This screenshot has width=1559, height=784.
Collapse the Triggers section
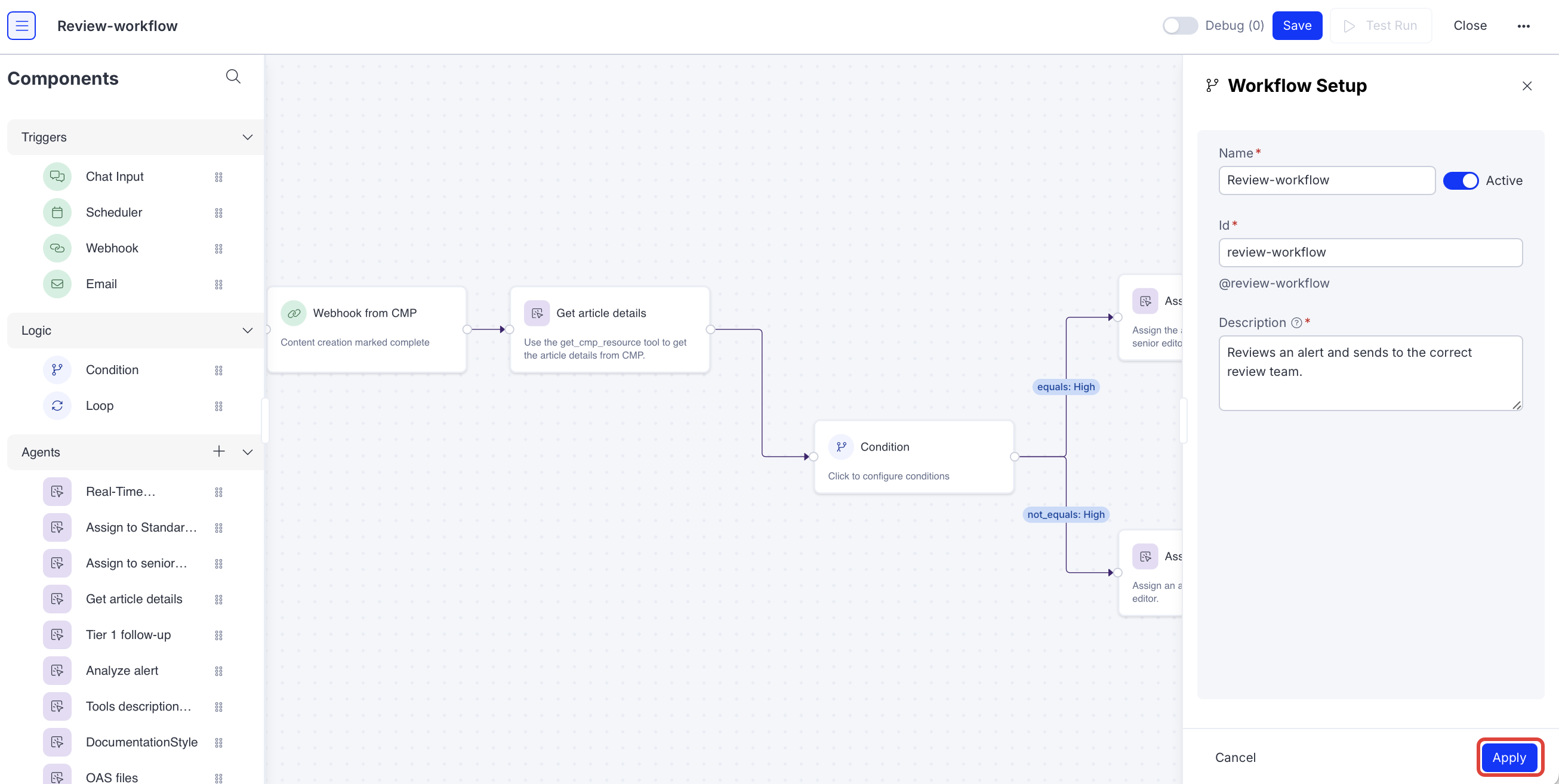tap(247, 137)
